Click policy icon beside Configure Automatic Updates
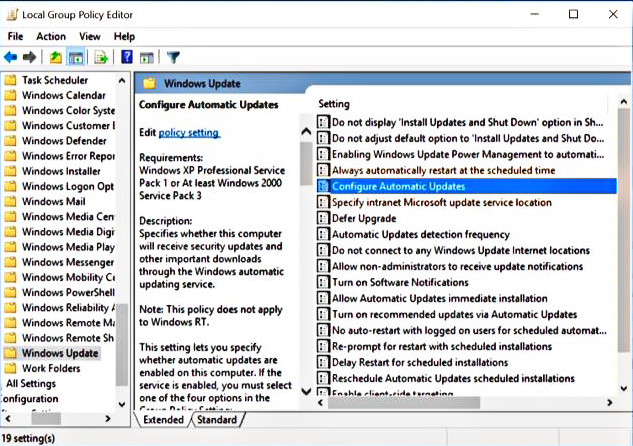Screen dimensions: 633x446 (x=323, y=186)
